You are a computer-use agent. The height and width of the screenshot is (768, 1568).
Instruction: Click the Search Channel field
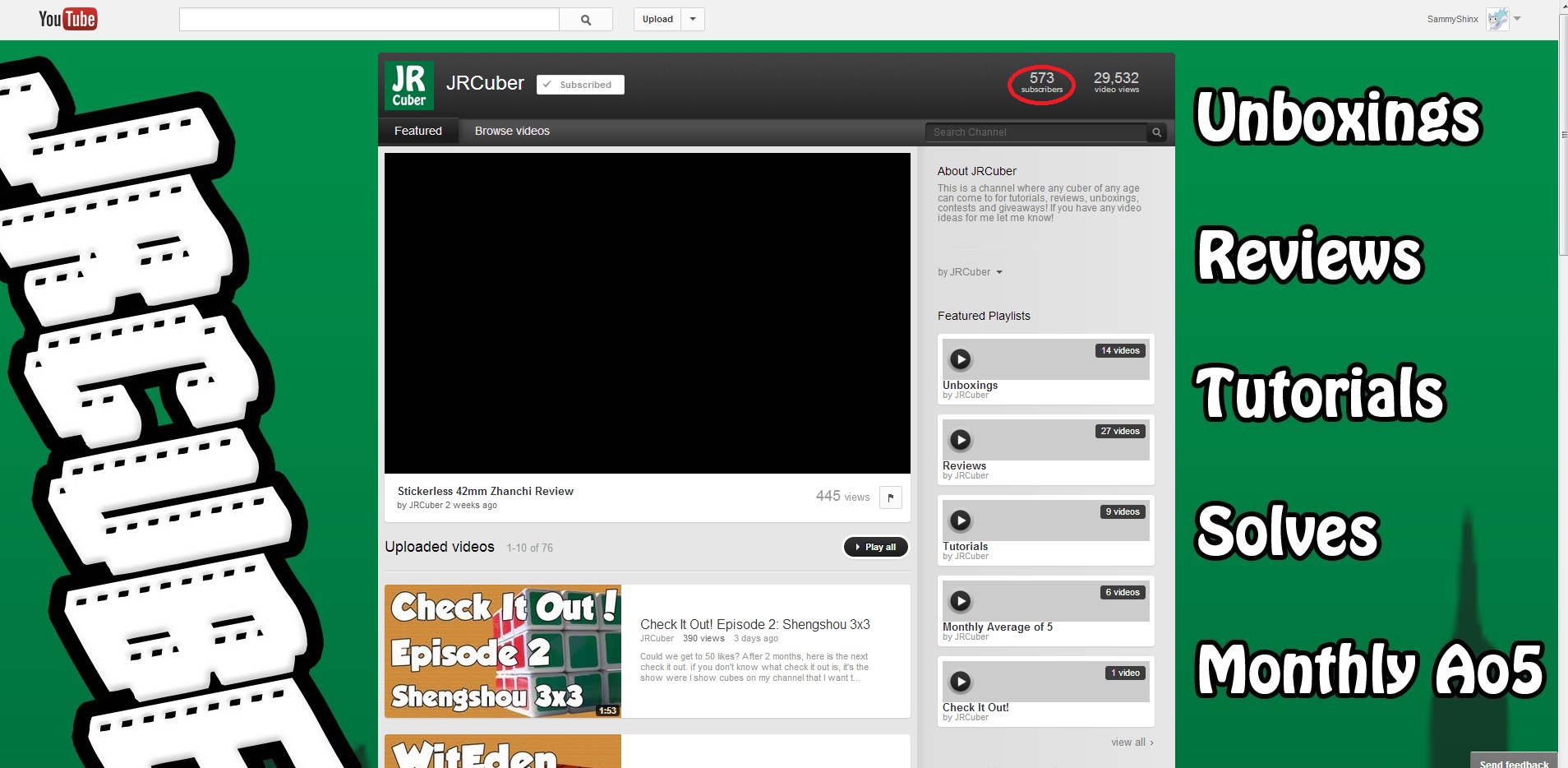pyautogui.click(x=1036, y=132)
